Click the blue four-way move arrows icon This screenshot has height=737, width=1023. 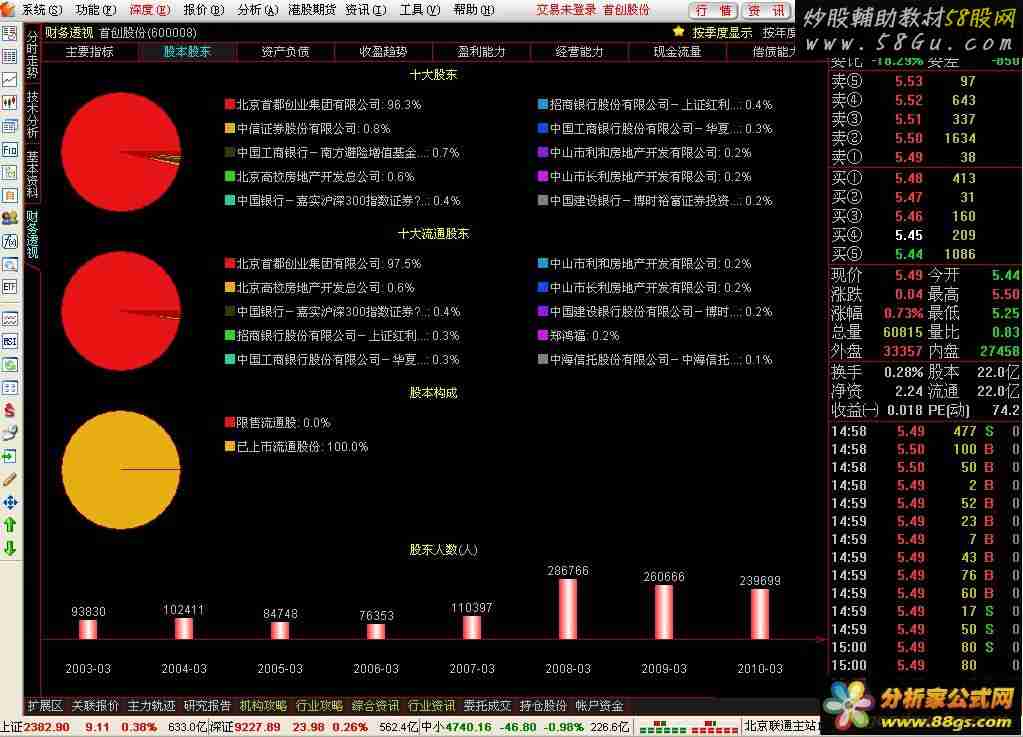10,502
